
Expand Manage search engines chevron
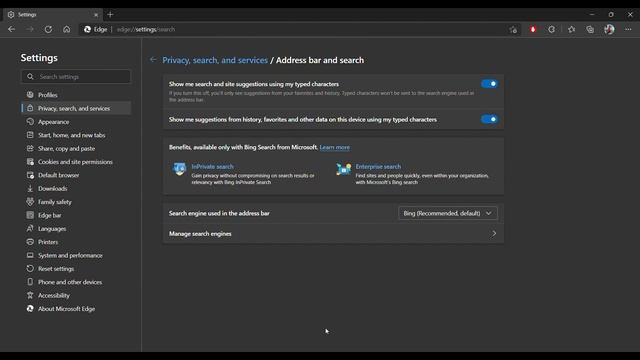tap(494, 233)
